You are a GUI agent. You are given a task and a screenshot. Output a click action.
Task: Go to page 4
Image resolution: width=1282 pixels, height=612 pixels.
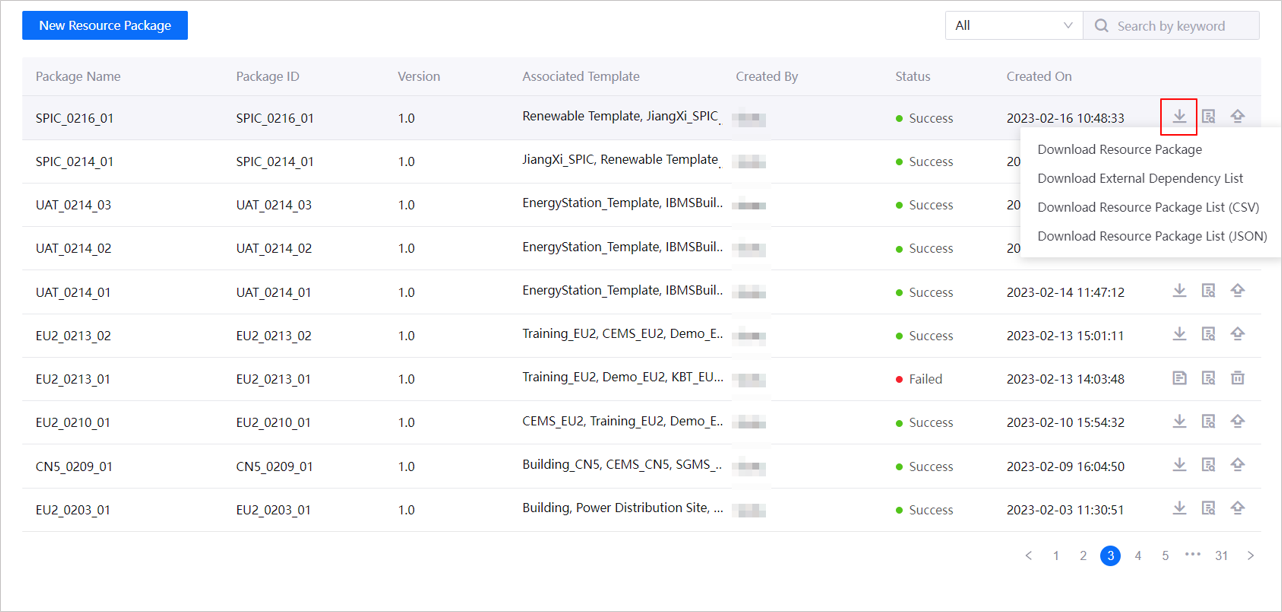1138,556
